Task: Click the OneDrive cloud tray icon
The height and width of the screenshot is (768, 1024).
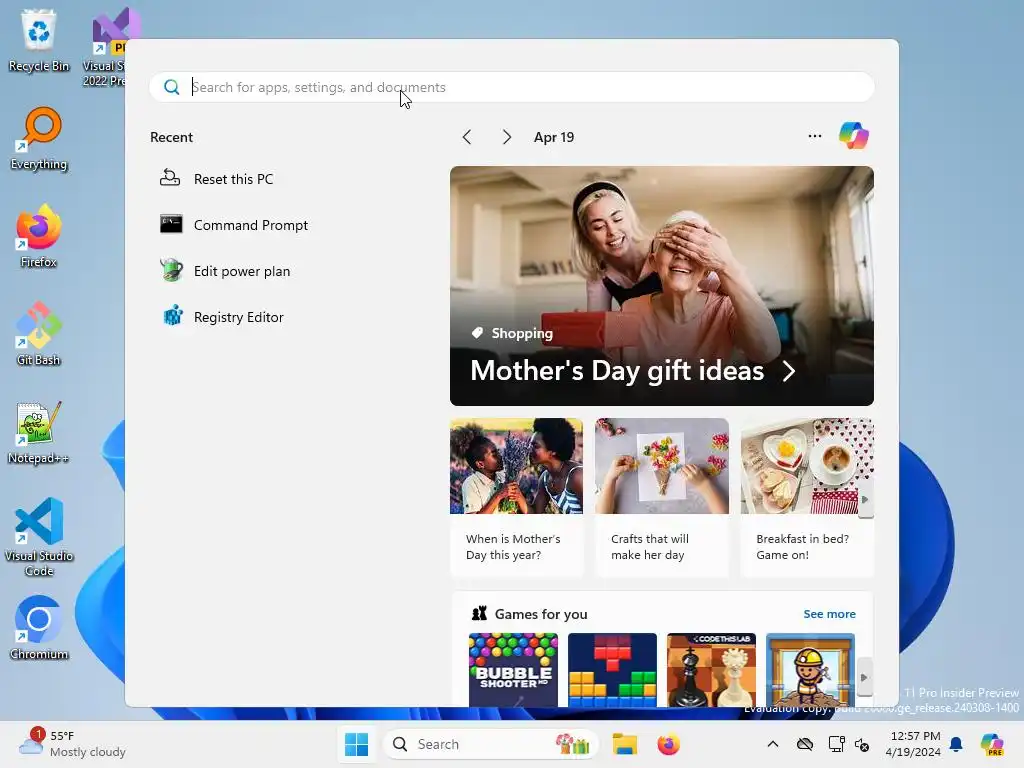Action: point(805,744)
